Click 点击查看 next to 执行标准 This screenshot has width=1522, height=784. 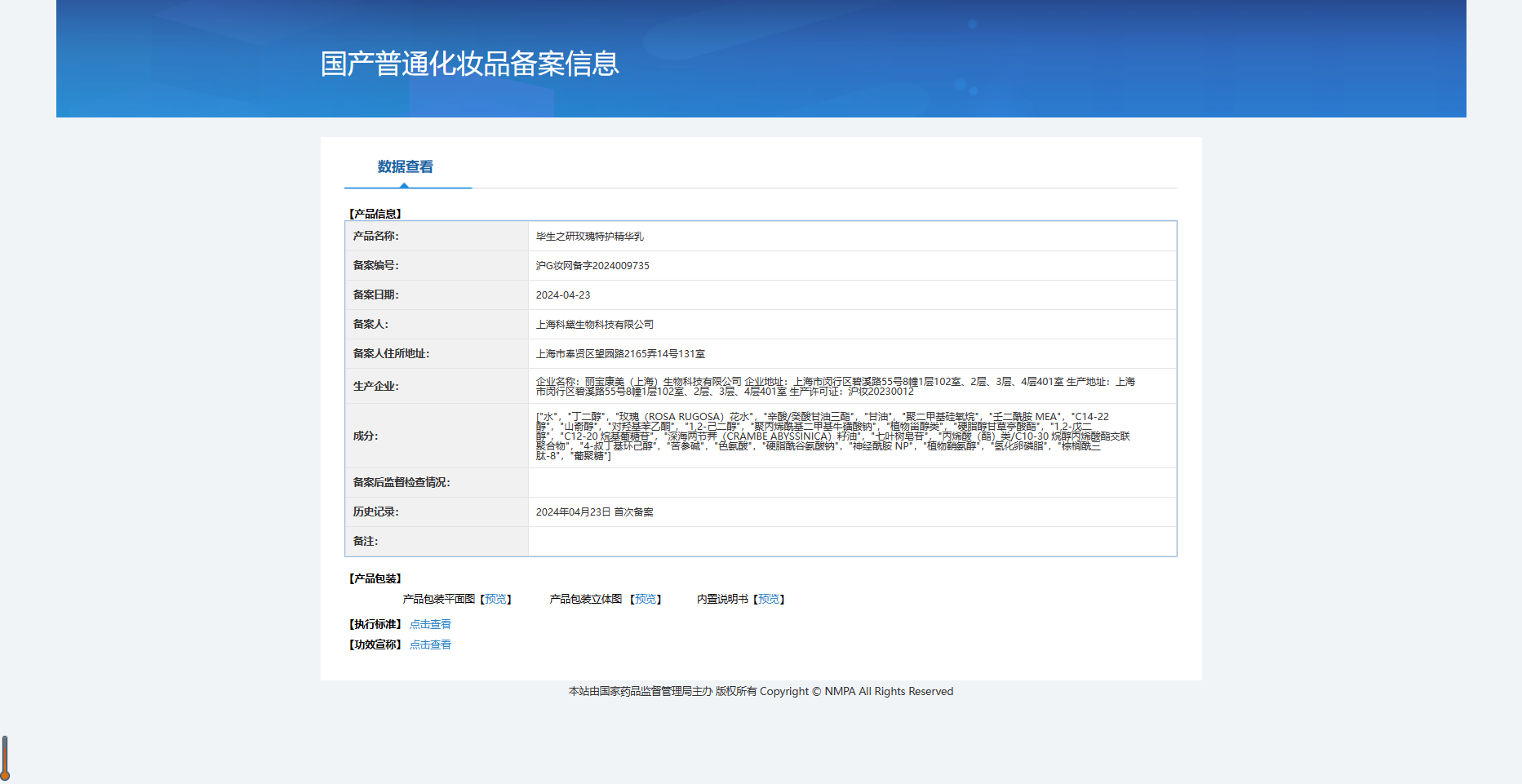tap(430, 625)
